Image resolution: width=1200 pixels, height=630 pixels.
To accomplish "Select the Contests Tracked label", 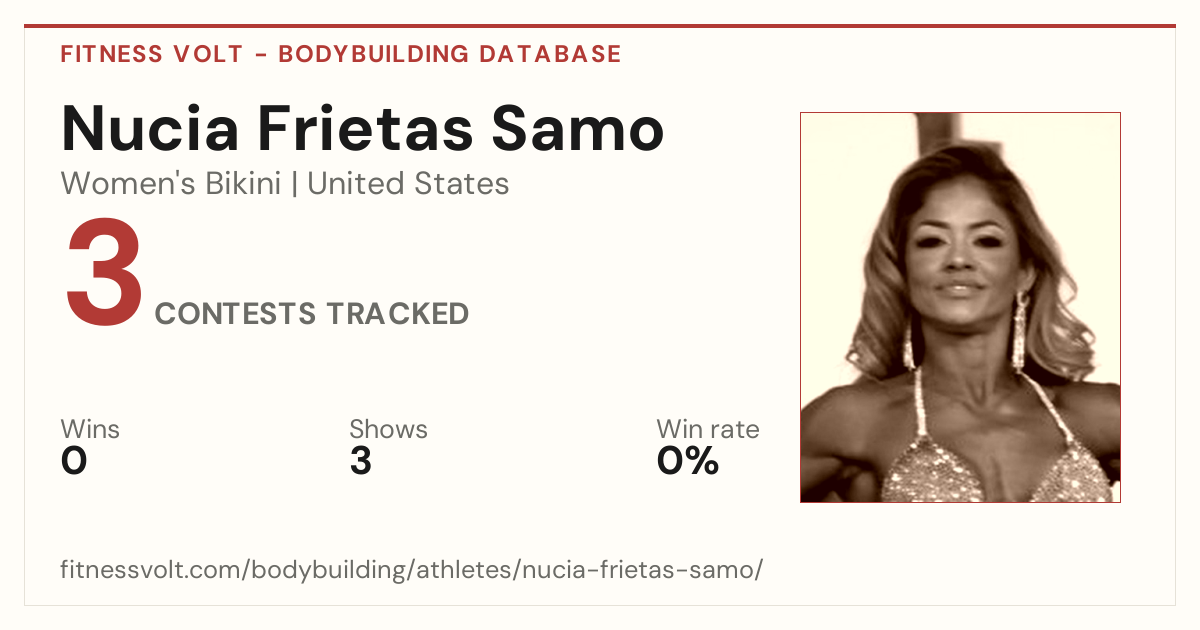I will tap(312, 314).
